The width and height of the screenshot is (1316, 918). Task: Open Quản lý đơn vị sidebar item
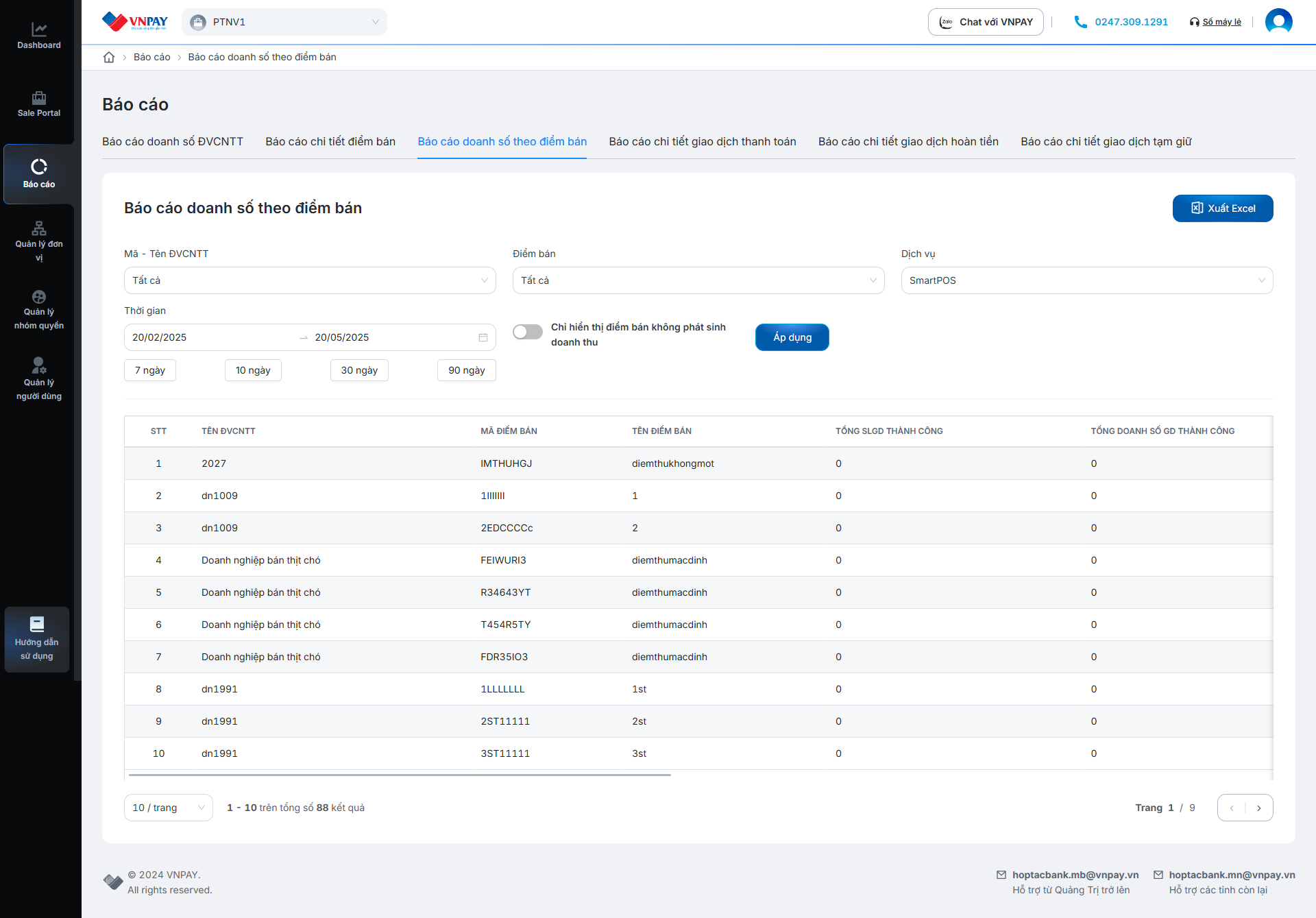pos(39,241)
